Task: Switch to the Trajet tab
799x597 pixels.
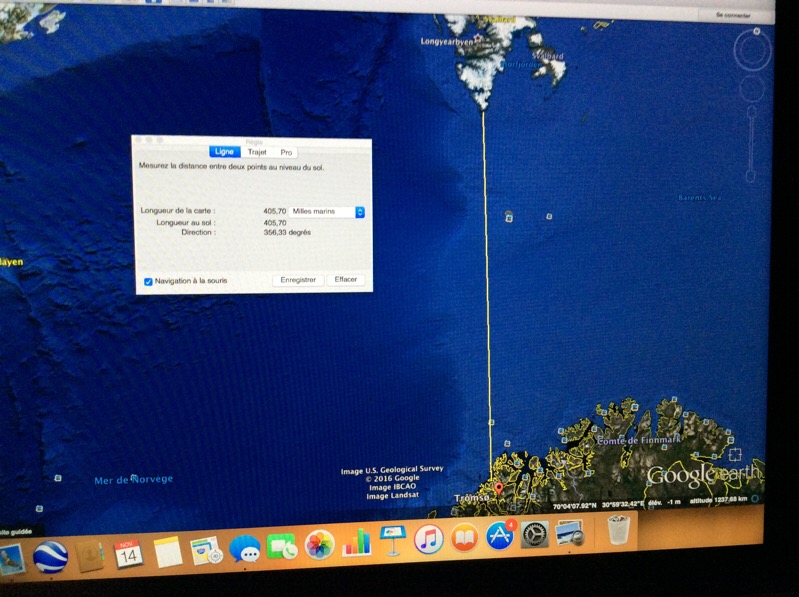Action: (x=257, y=152)
